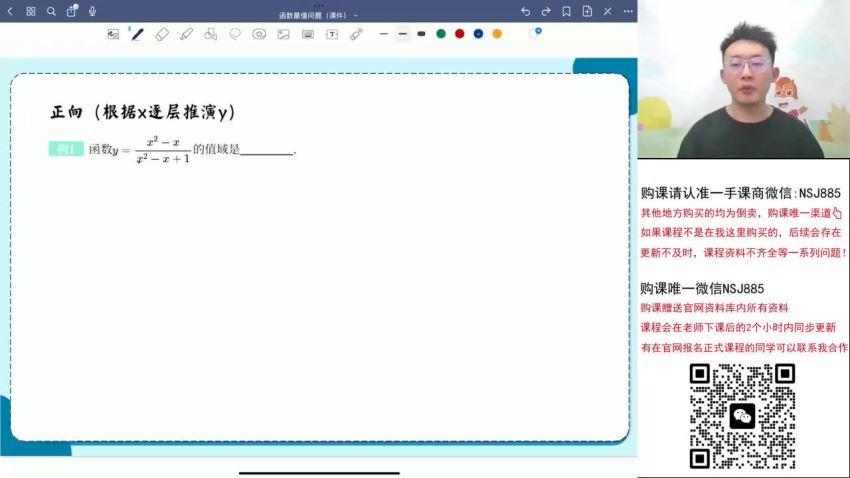Open the thumbnail grid view
Image resolution: width=850 pixels, height=478 pixels.
[x=30, y=11]
